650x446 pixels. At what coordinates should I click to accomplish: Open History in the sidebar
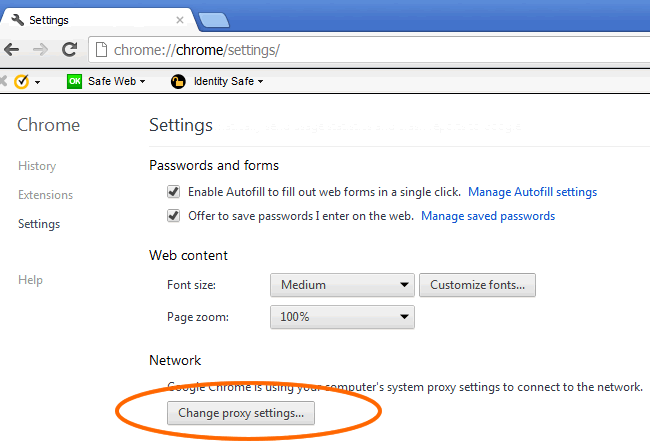(37, 166)
